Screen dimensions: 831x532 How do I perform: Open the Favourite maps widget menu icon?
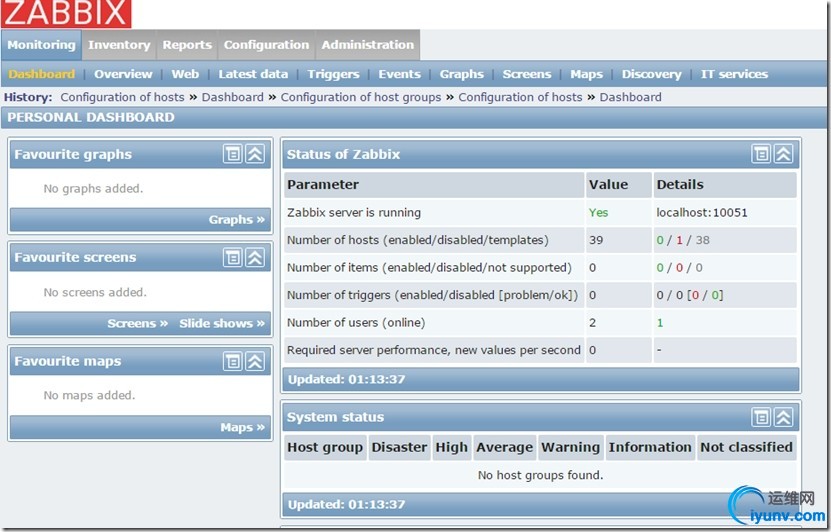(232, 361)
